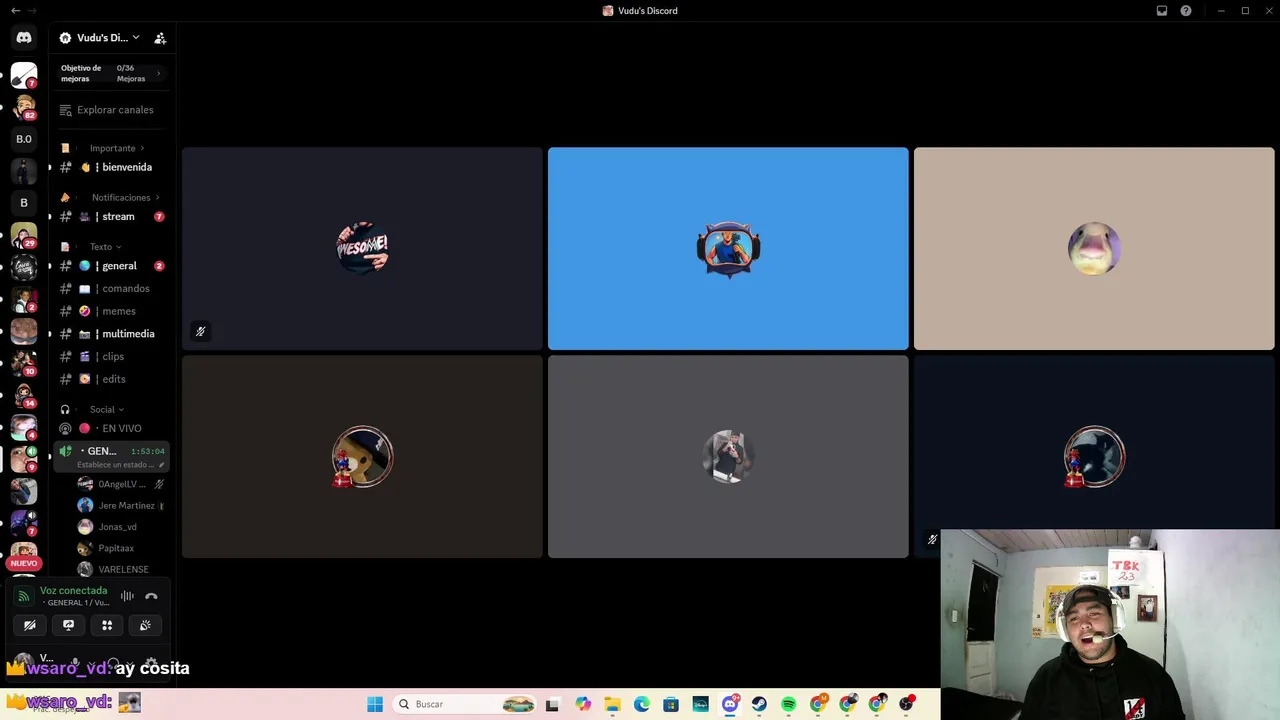Open Copilot from the taskbar
This screenshot has width=1280, height=720.
(x=583, y=704)
